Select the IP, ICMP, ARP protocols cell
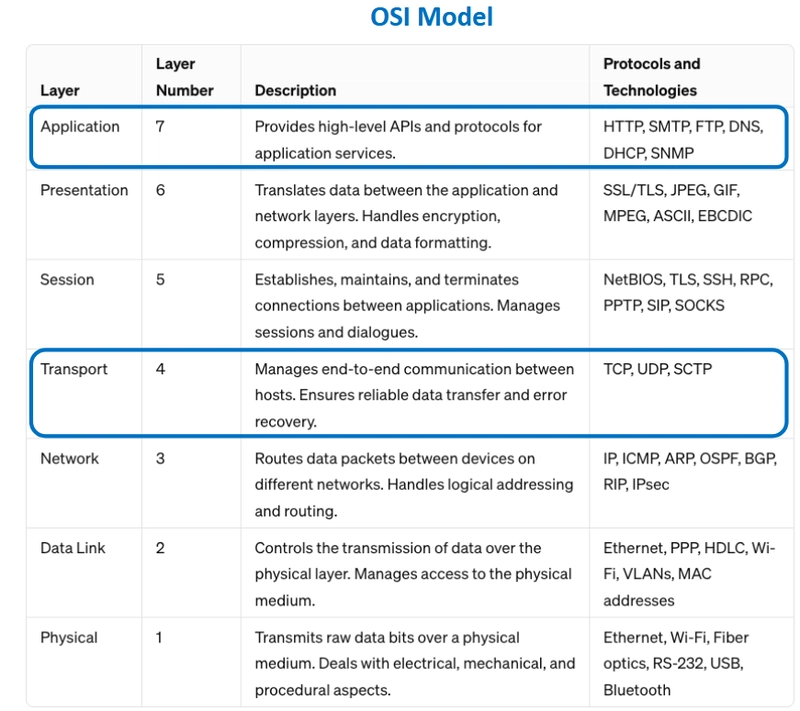This screenshot has height=711, width=800. [x=690, y=471]
